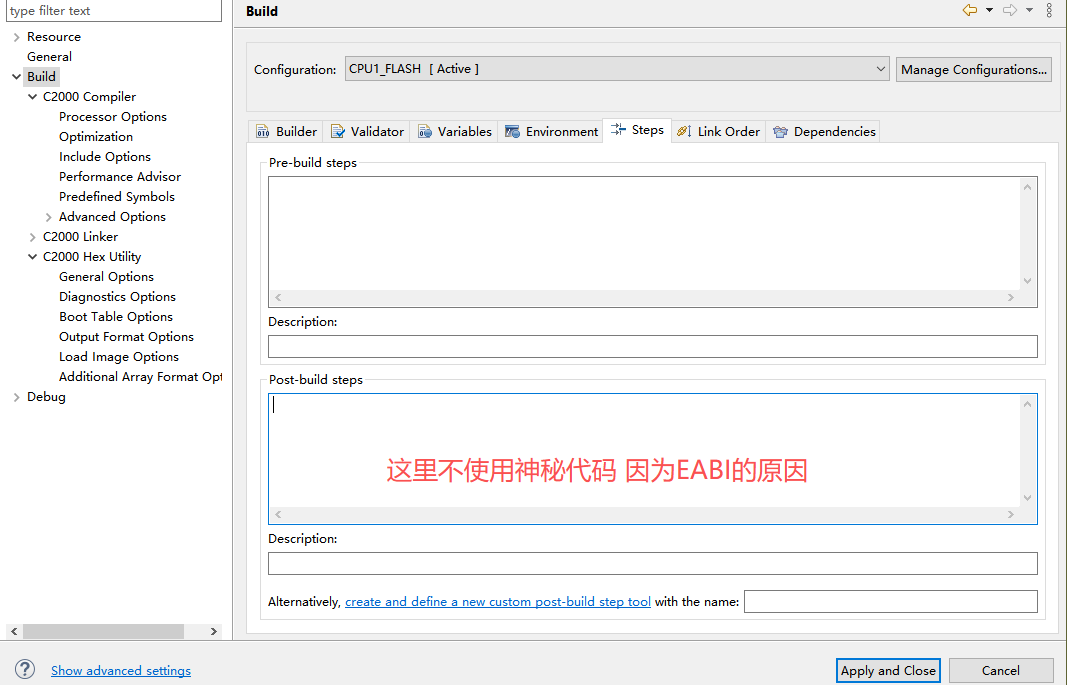Select Include Options
1067x685 pixels.
point(105,156)
